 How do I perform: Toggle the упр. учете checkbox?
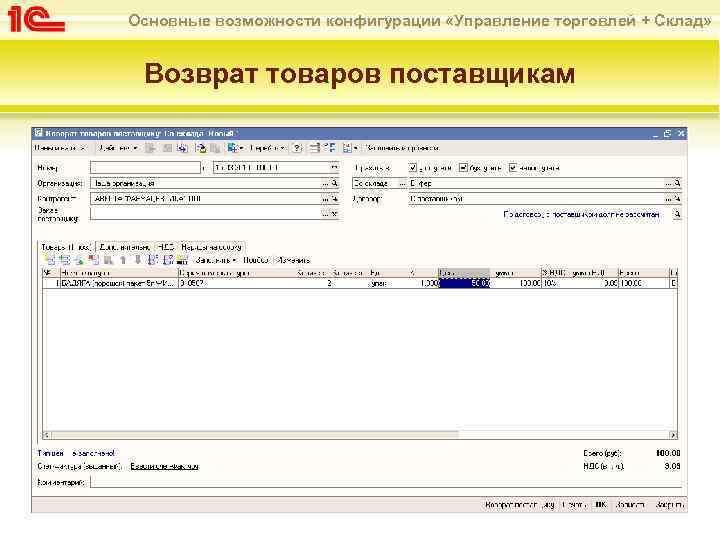[413, 168]
